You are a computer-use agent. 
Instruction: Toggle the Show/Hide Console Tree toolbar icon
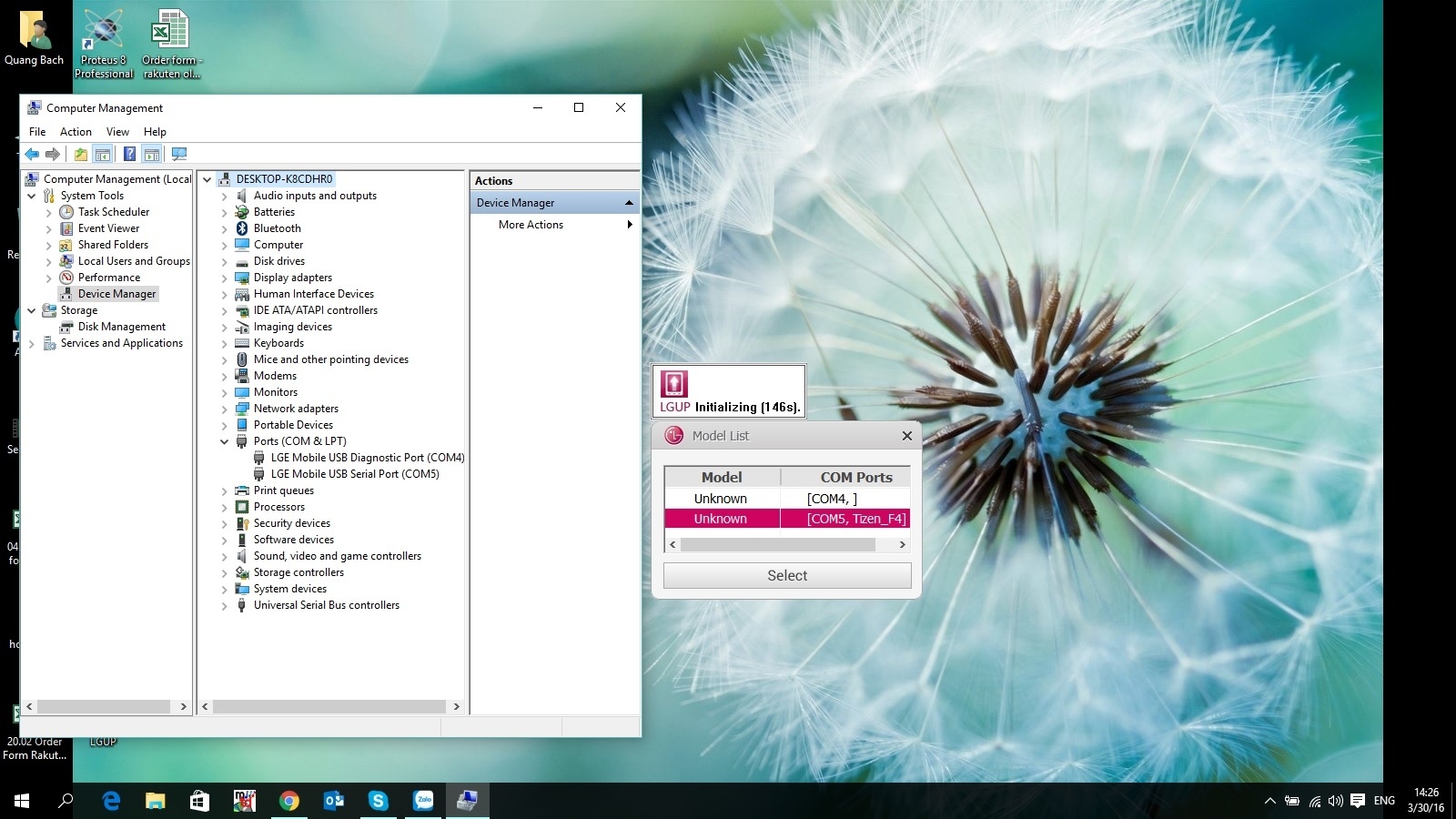click(103, 154)
